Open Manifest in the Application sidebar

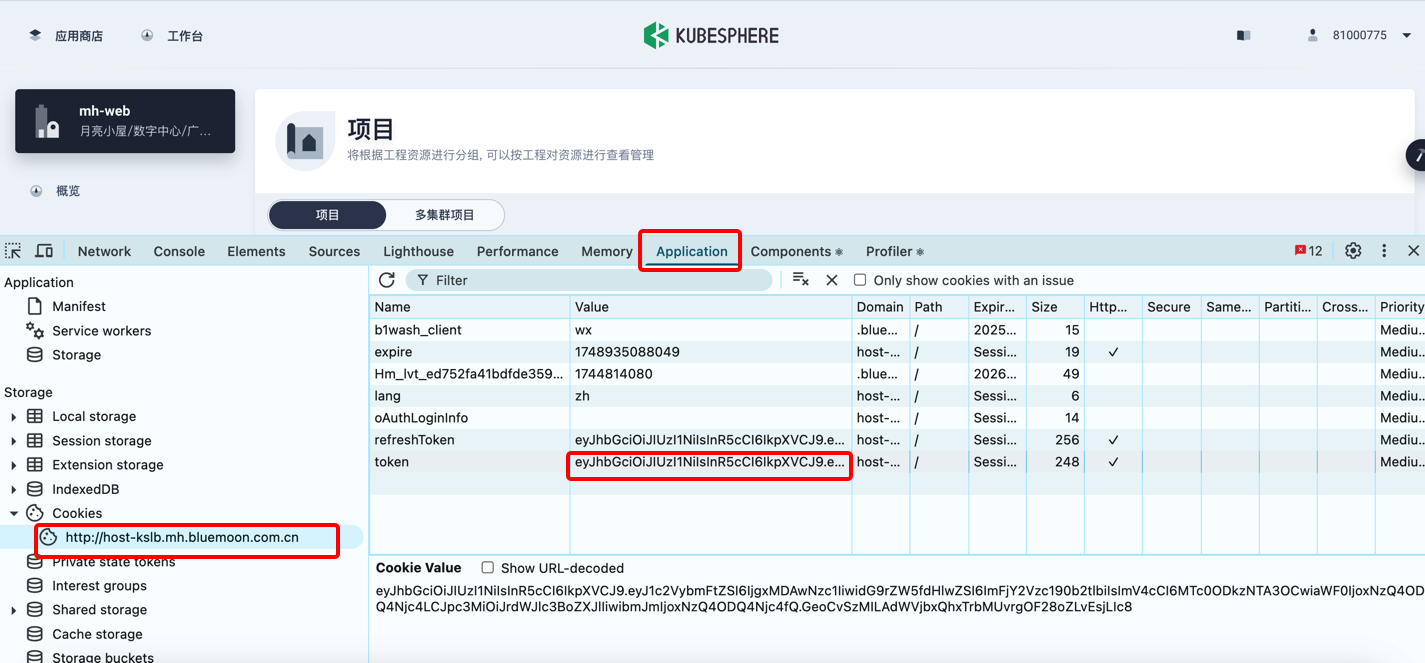click(78, 306)
